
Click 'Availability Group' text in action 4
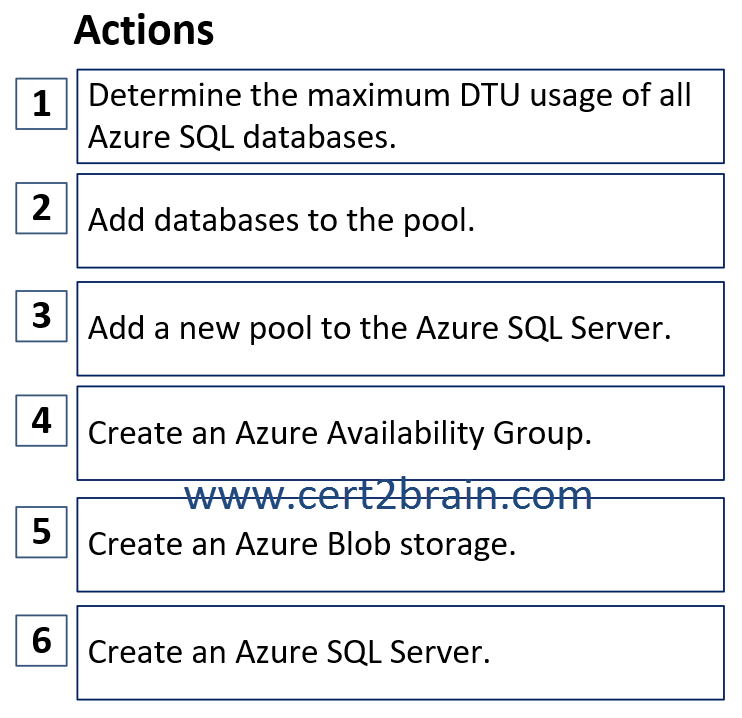[x=459, y=434]
